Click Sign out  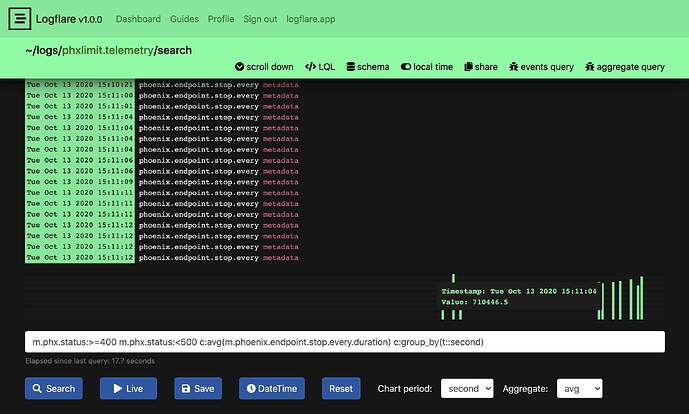pyautogui.click(x=260, y=19)
